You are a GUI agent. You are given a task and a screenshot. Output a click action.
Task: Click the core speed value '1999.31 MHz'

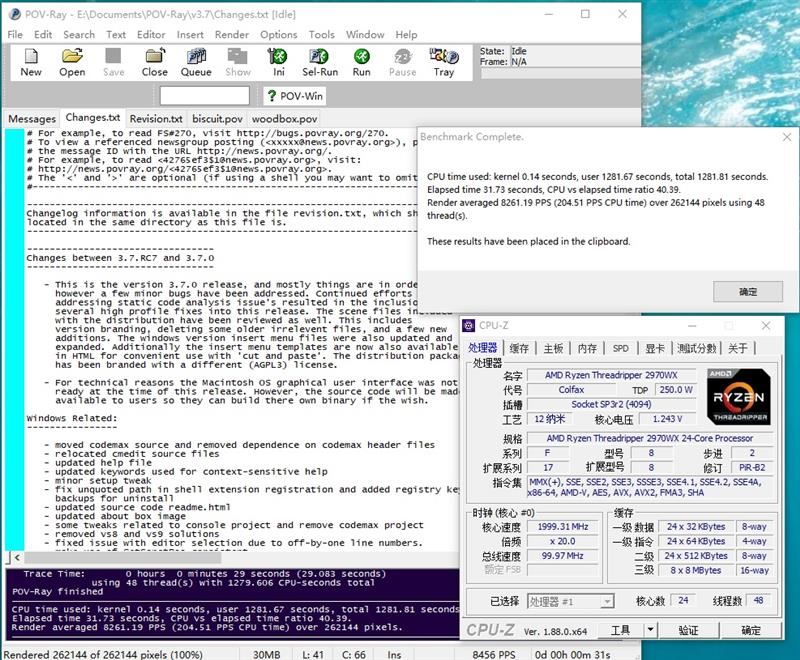coord(562,527)
